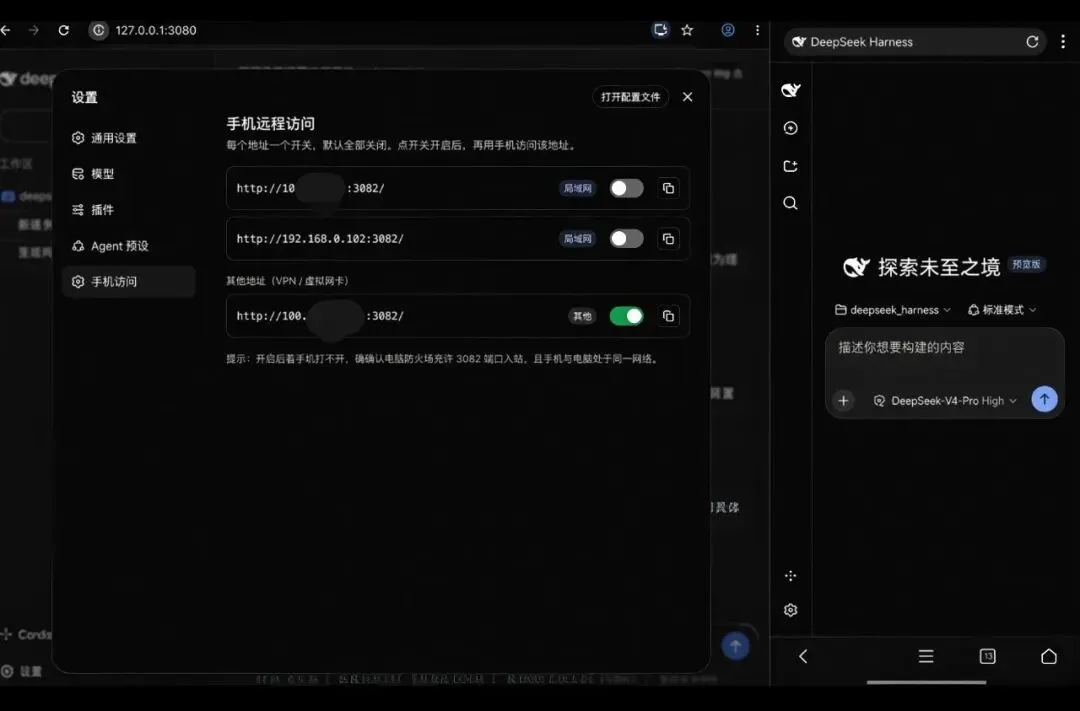The image size is (1080, 711).
Task: Tap the phone menu hamburger icon
Action: [926, 657]
